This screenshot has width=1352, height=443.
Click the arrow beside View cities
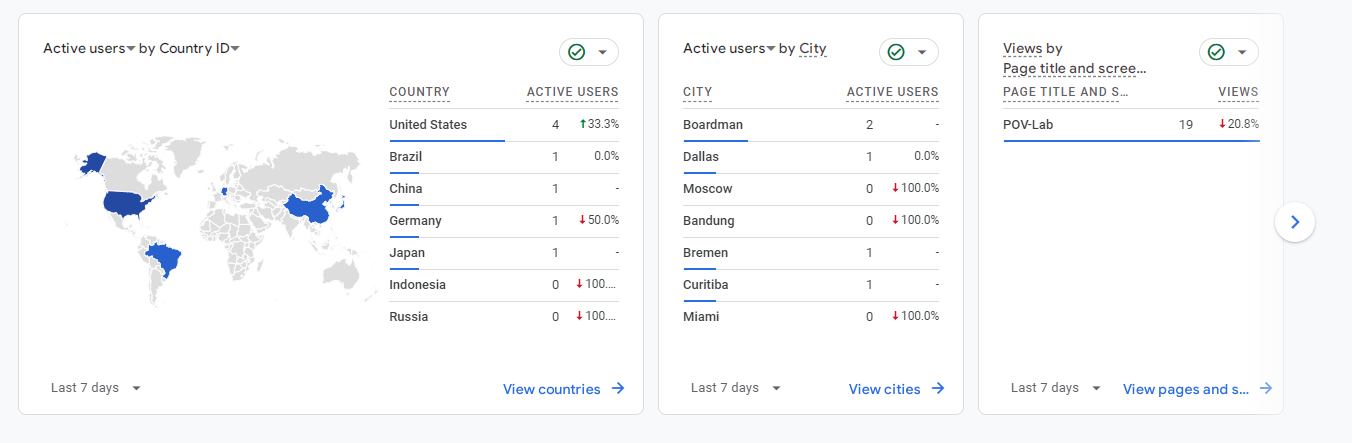(x=937, y=389)
